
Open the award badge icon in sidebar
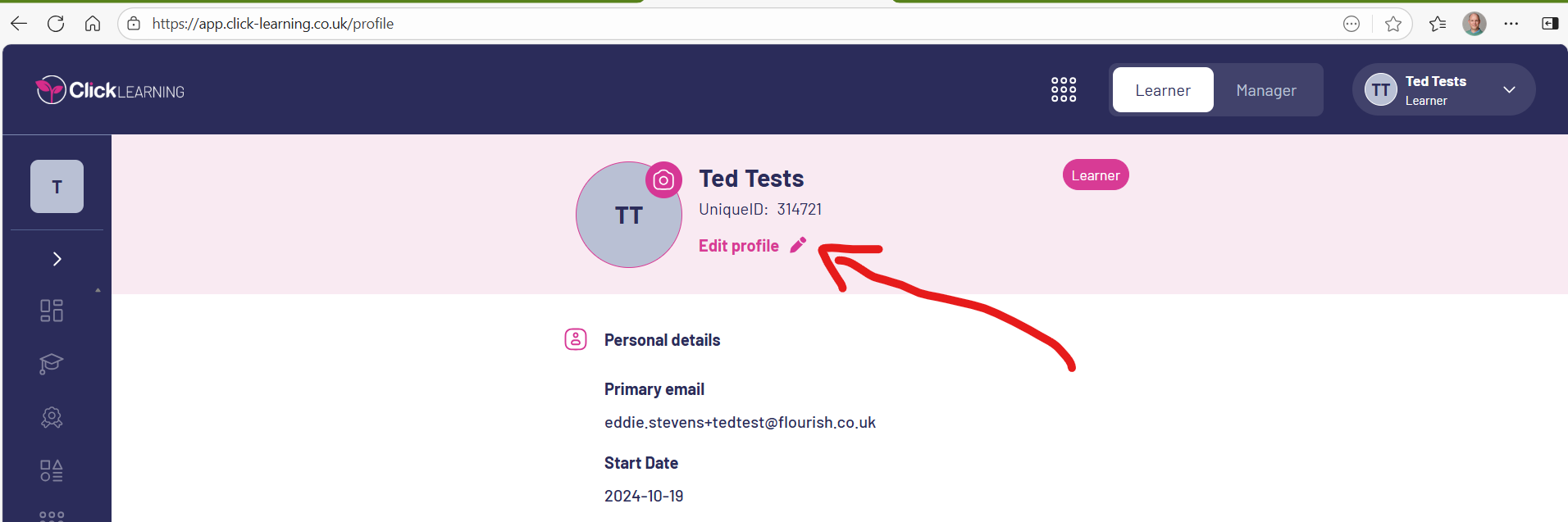52,418
